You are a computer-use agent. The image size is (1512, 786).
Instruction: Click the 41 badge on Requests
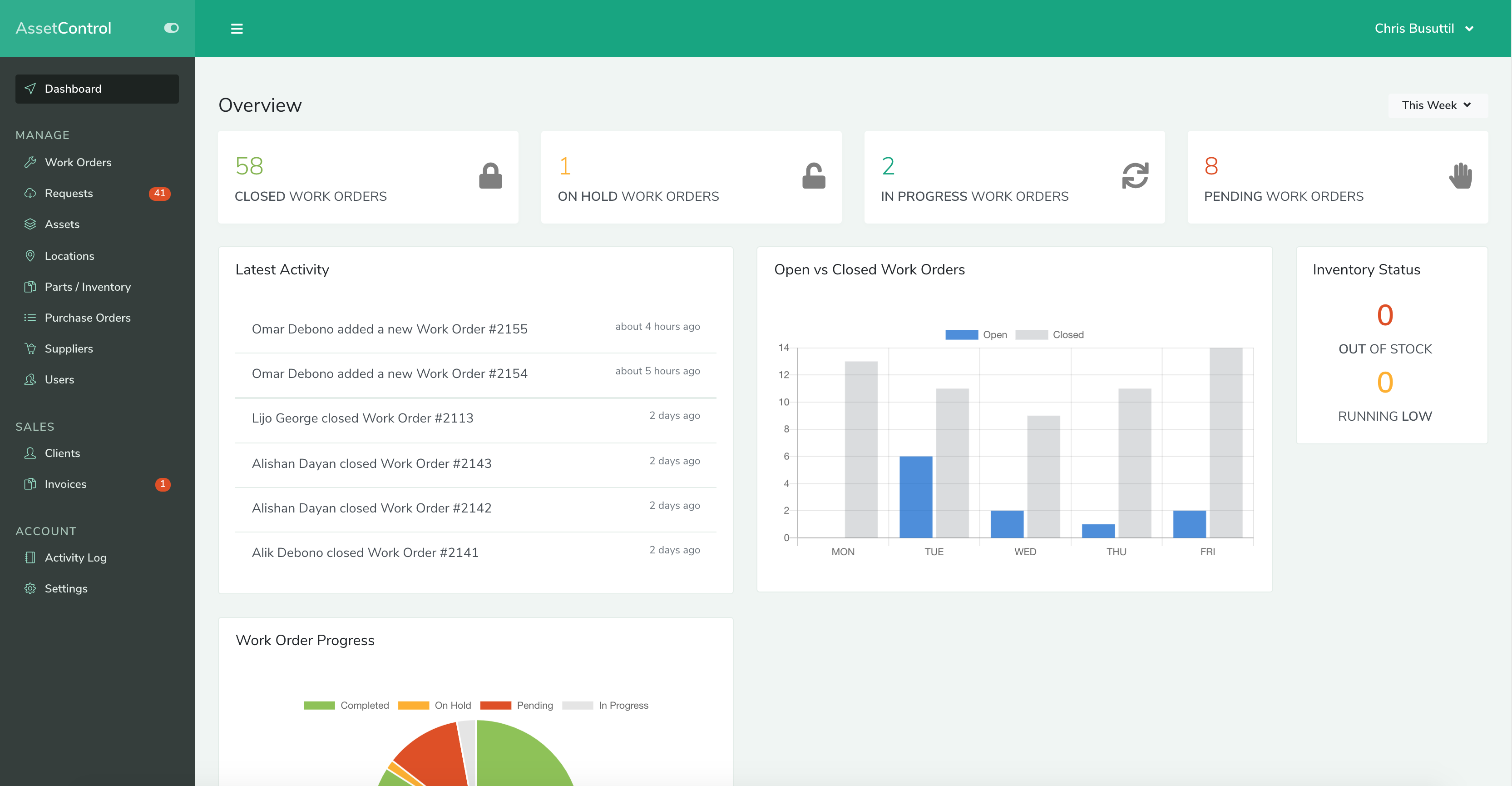pos(160,193)
